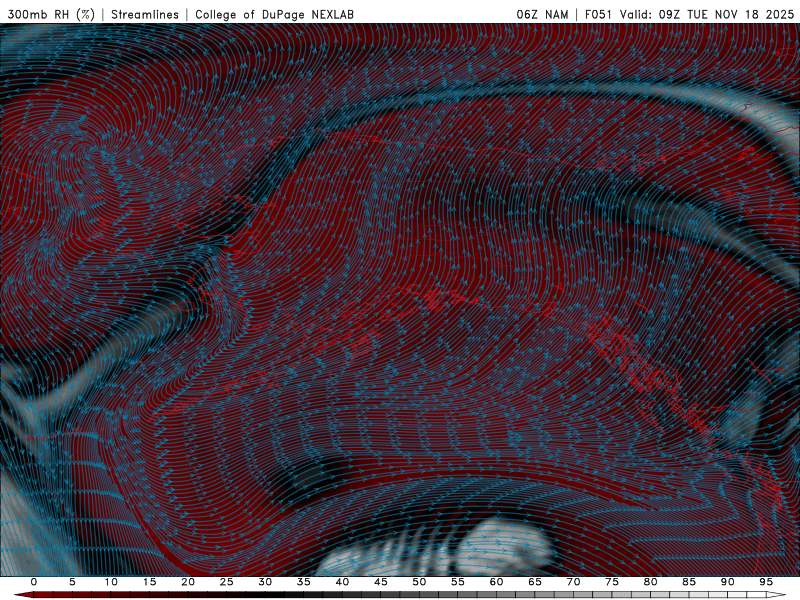The image size is (800, 600).
Task: Click the '85' value on color scale
Action: point(689,582)
